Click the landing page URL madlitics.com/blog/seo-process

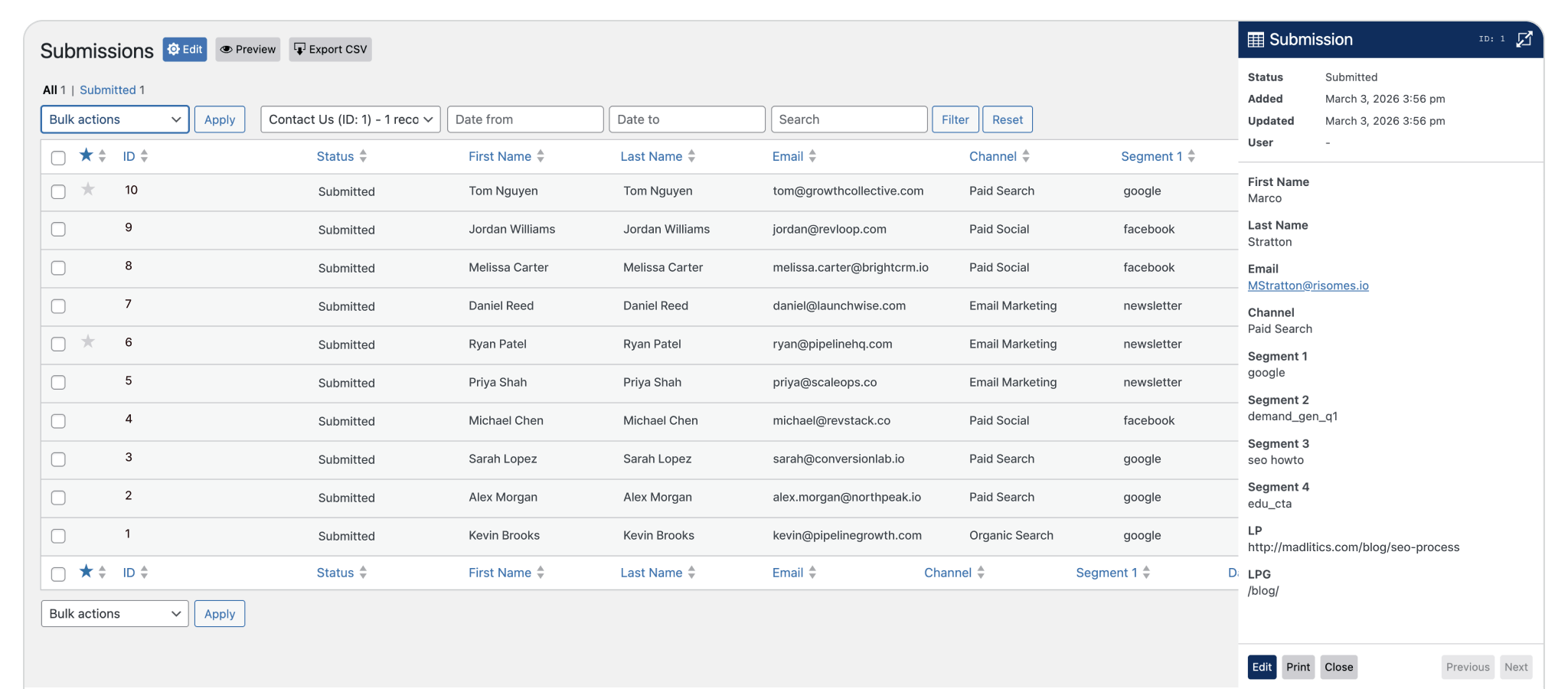pos(1354,547)
